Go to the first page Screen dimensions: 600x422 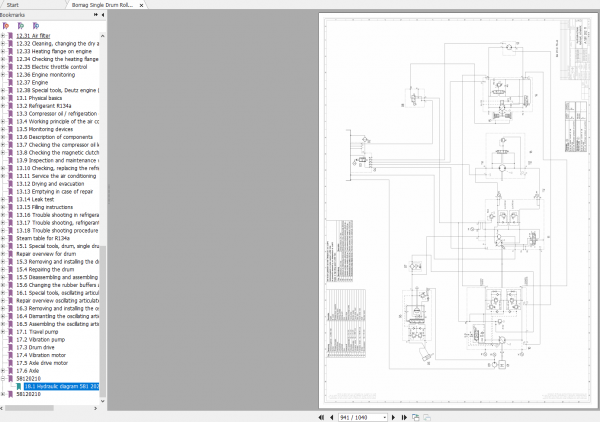tap(321, 417)
